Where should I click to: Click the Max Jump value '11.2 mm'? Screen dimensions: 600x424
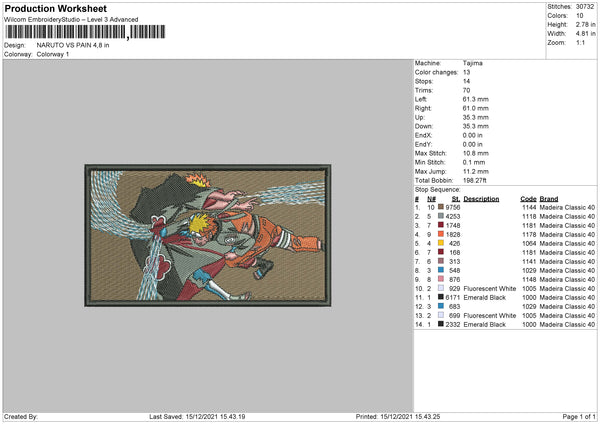tap(476, 171)
